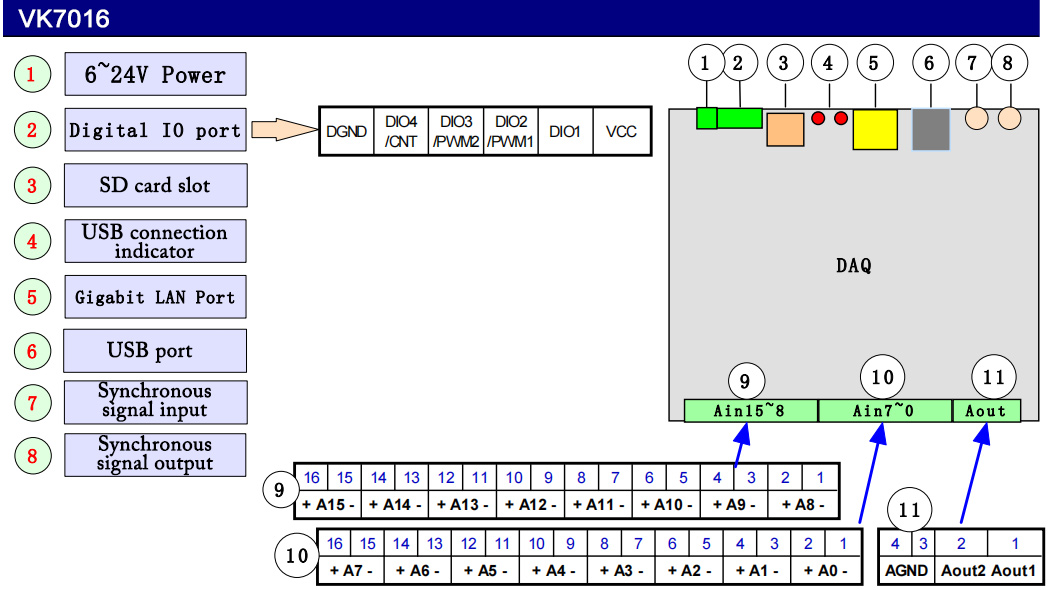Click the arrow pointing from Digital IO port

pyautogui.click(x=281, y=130)
